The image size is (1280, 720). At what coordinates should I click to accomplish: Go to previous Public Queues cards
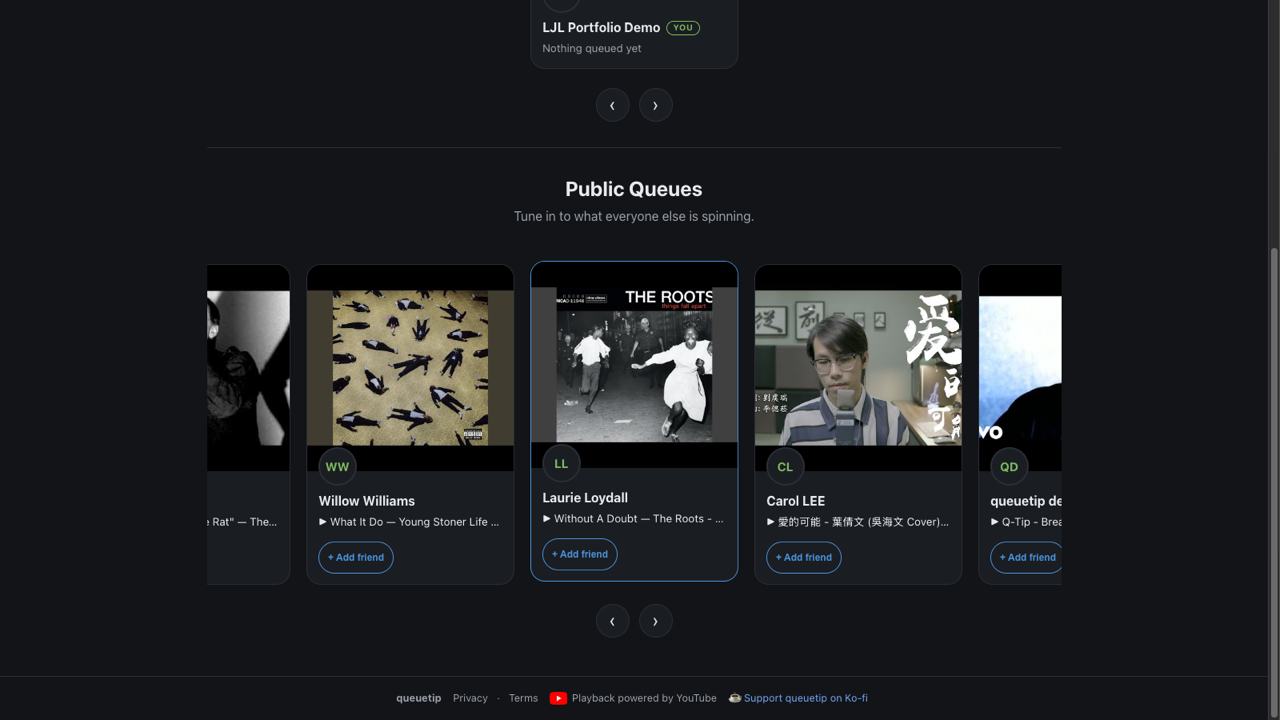click(x=612, y=621)
